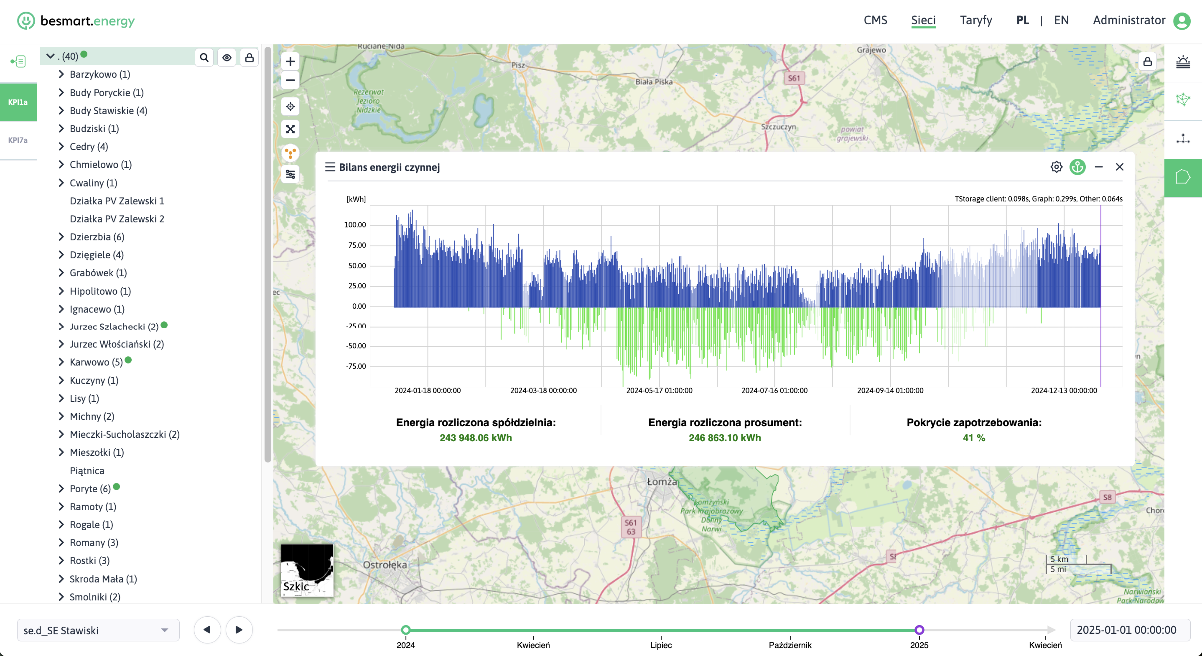Open the se.d_SE Stawiski dropdown
Screen dimensions: 1202x656
(x=97, y=631)
